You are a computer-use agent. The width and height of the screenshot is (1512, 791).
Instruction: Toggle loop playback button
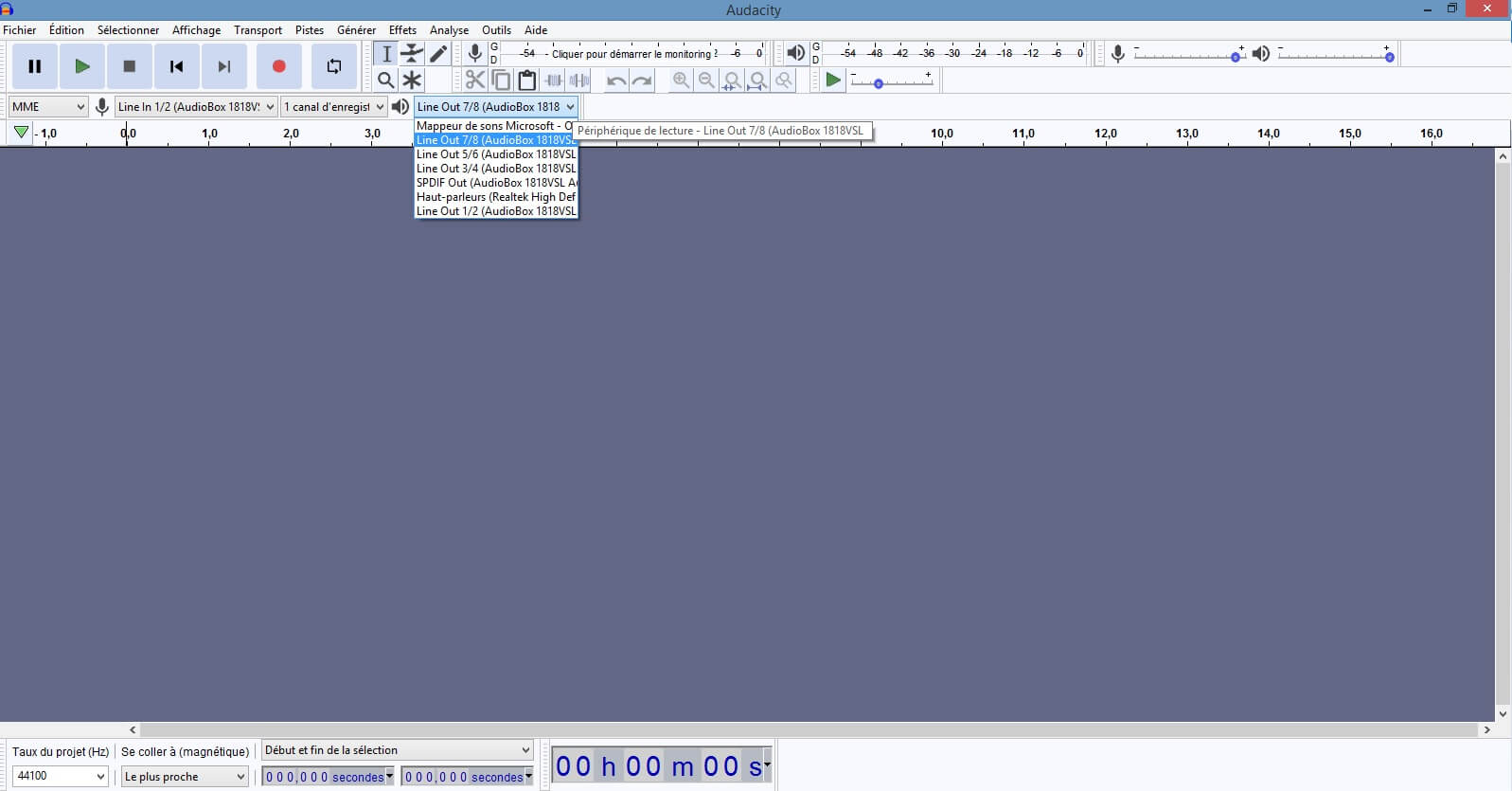coord(334,66)
